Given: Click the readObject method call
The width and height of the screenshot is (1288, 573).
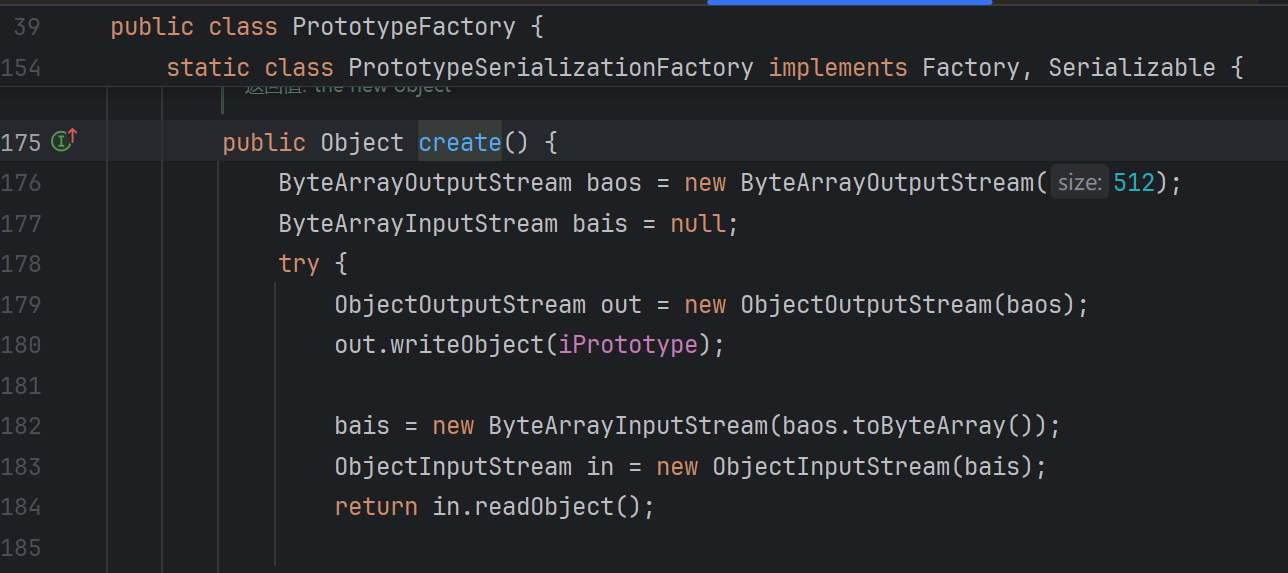Looking at the screenshot, I should pyautogui.click(x=543, y=507).
